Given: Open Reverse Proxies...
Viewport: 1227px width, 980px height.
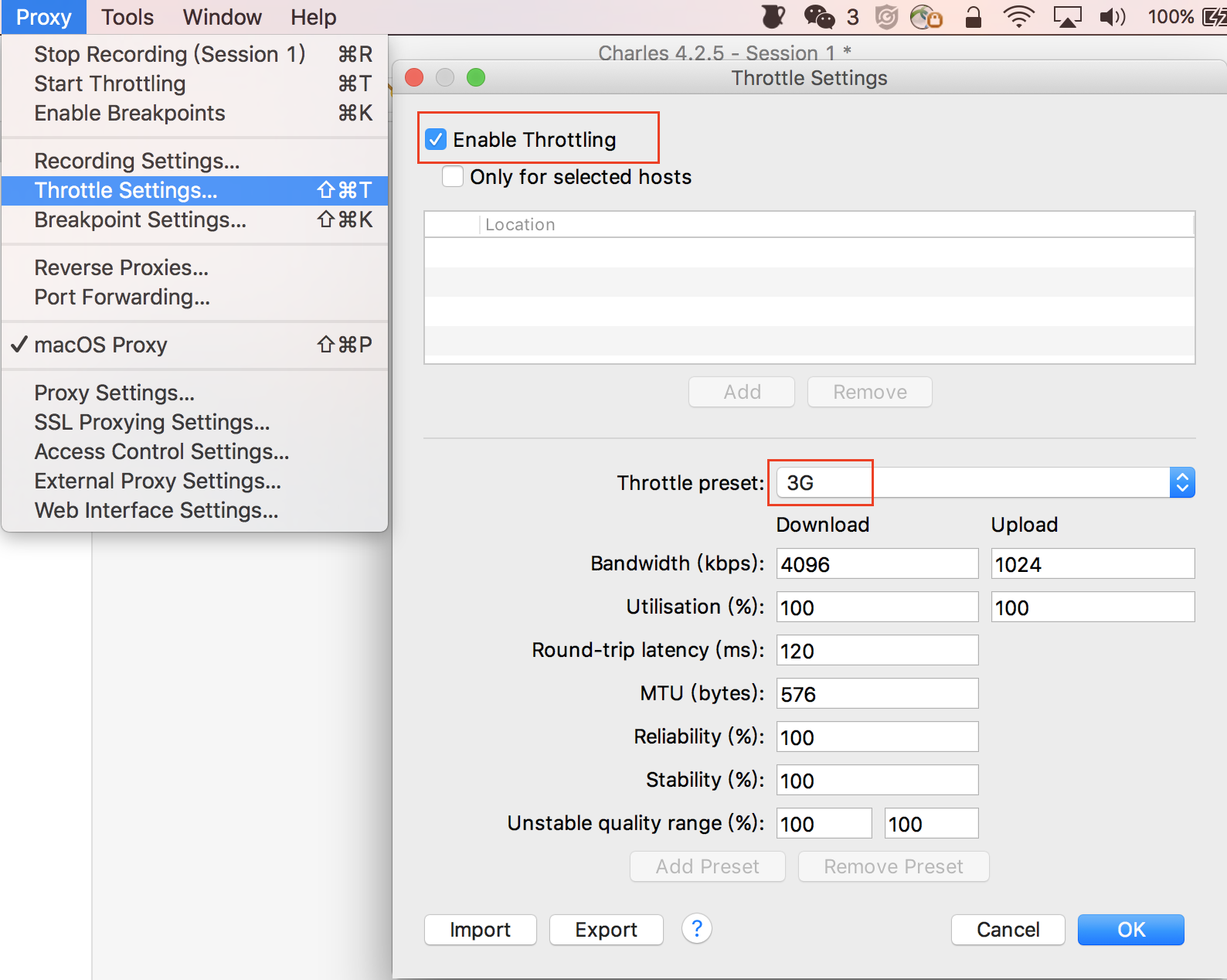Looking at the screenshot, I should coord(195,267).
